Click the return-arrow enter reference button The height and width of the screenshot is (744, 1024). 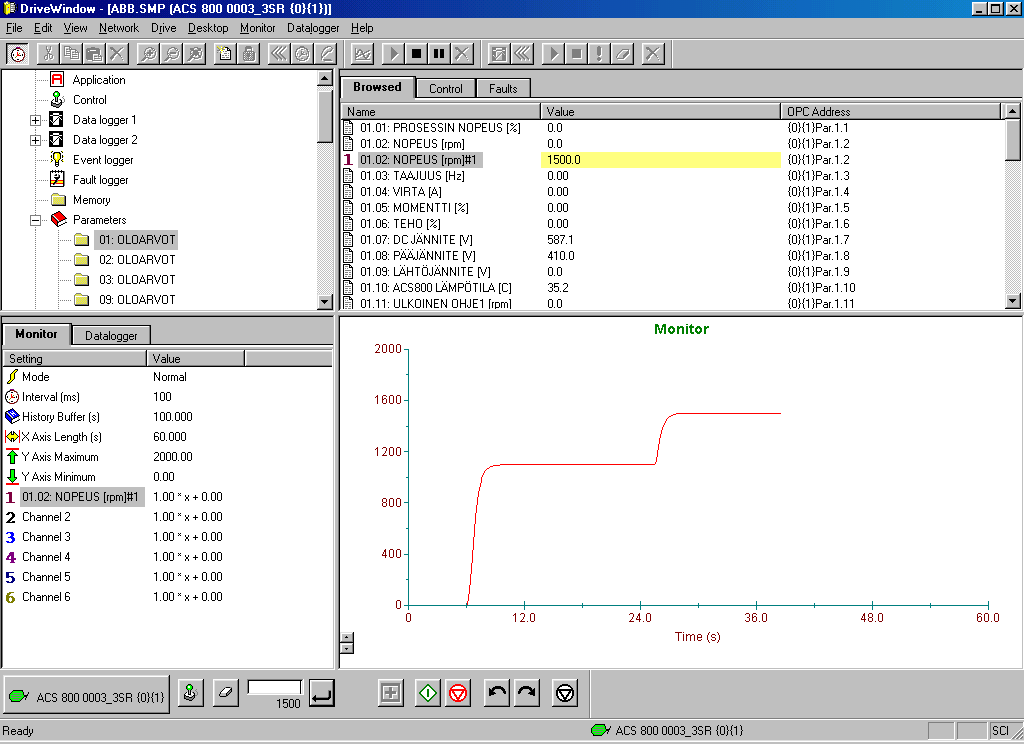click(322, 693)
